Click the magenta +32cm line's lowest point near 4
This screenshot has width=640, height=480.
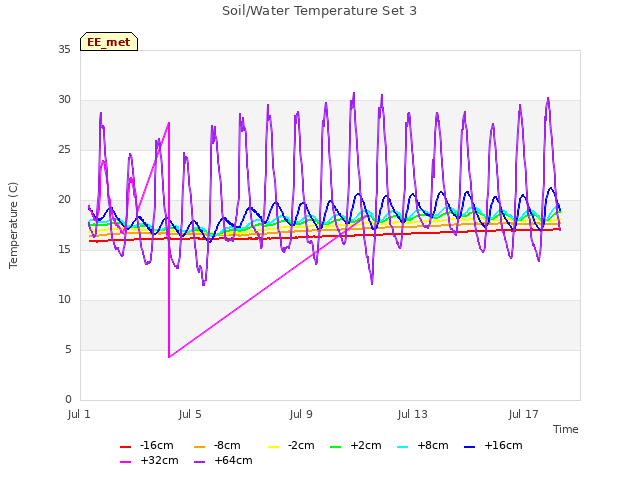(x=169, y=357)
